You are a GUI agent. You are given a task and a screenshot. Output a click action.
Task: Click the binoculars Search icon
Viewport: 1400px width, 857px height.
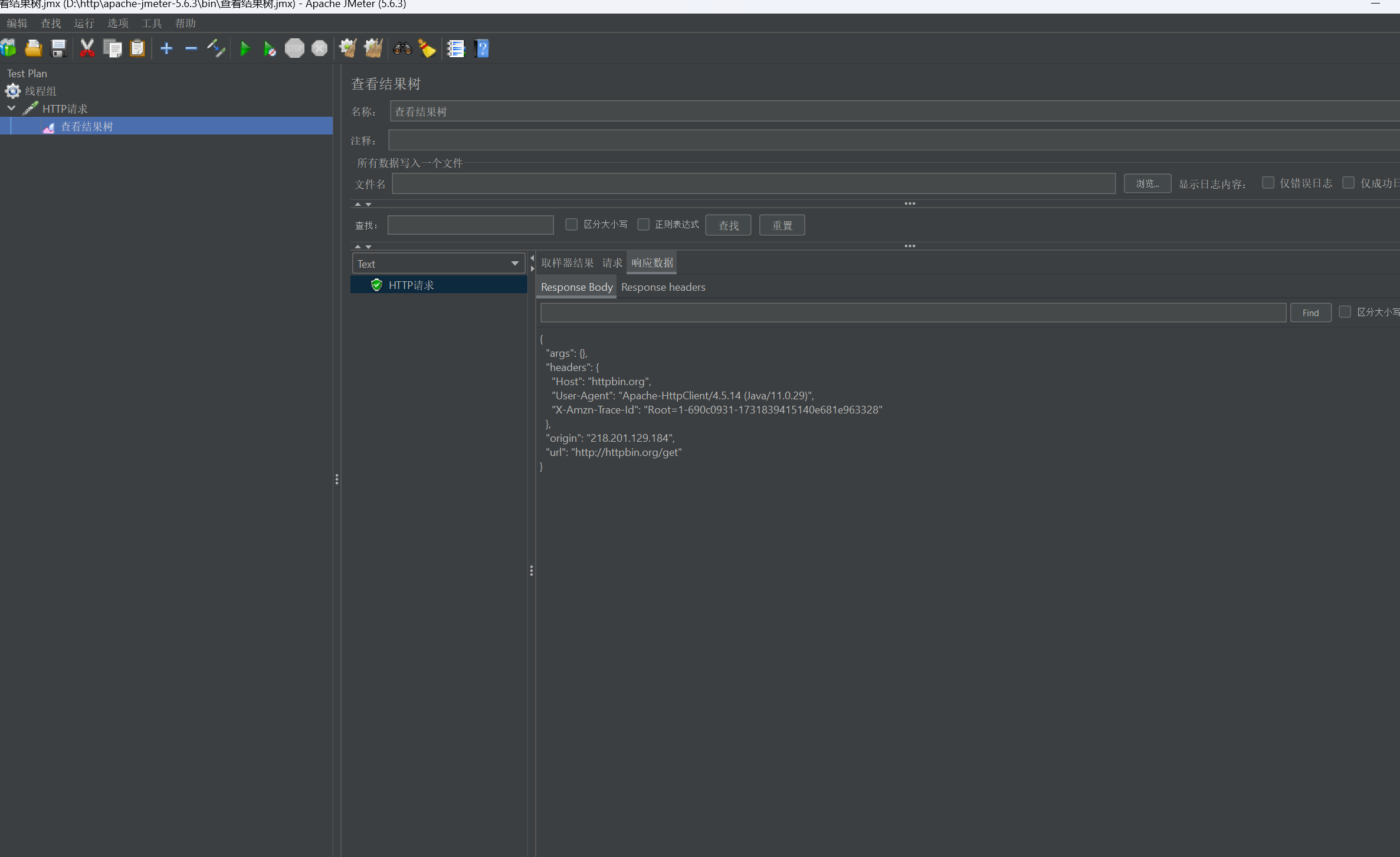point(402,48)
